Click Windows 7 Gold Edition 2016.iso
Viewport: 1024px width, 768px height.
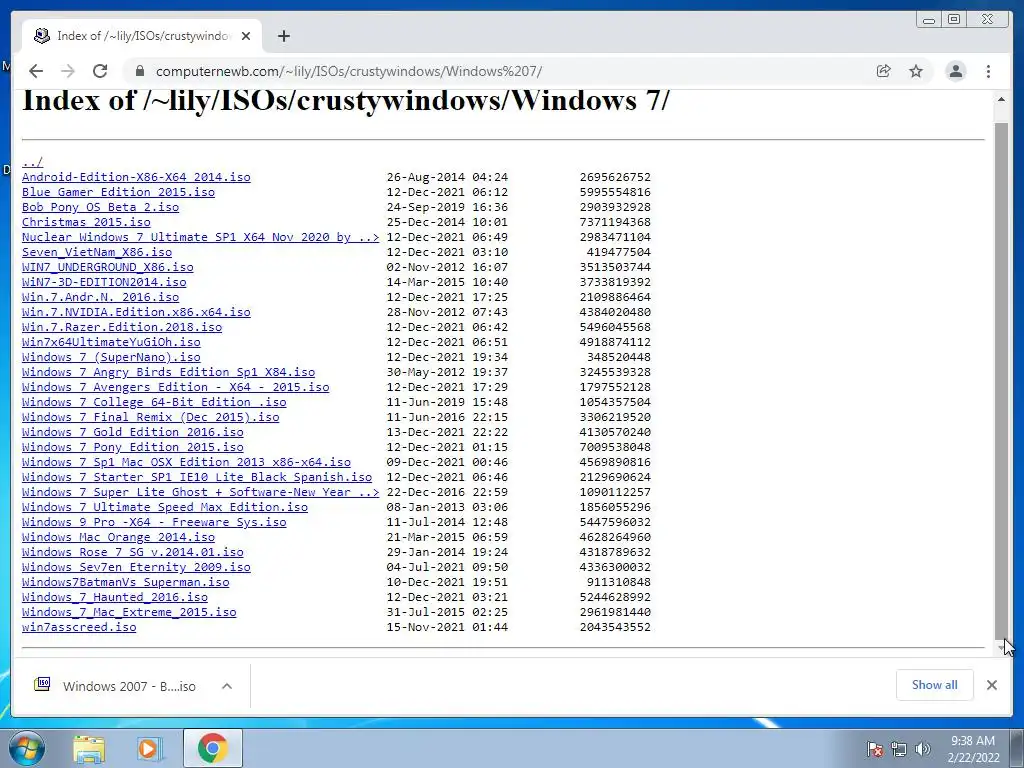pyautogui.click(x=133, y=432)
